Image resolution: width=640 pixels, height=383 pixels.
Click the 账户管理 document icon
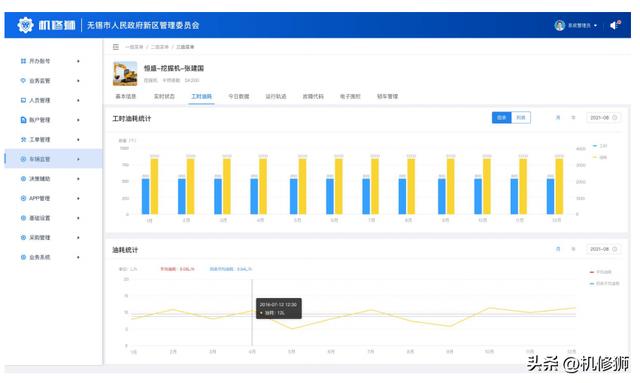point(23,120)
